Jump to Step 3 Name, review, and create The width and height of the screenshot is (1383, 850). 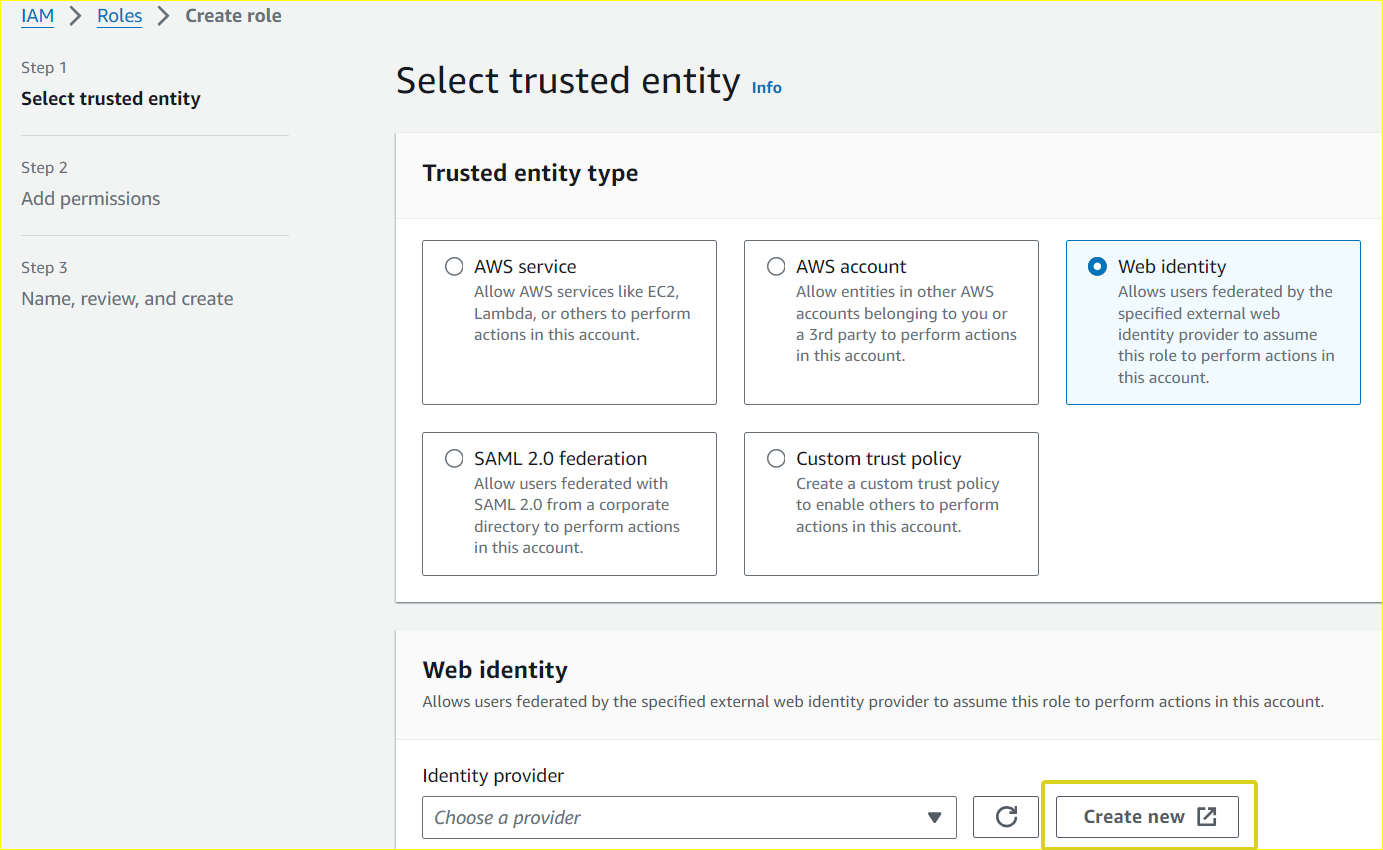127,298
